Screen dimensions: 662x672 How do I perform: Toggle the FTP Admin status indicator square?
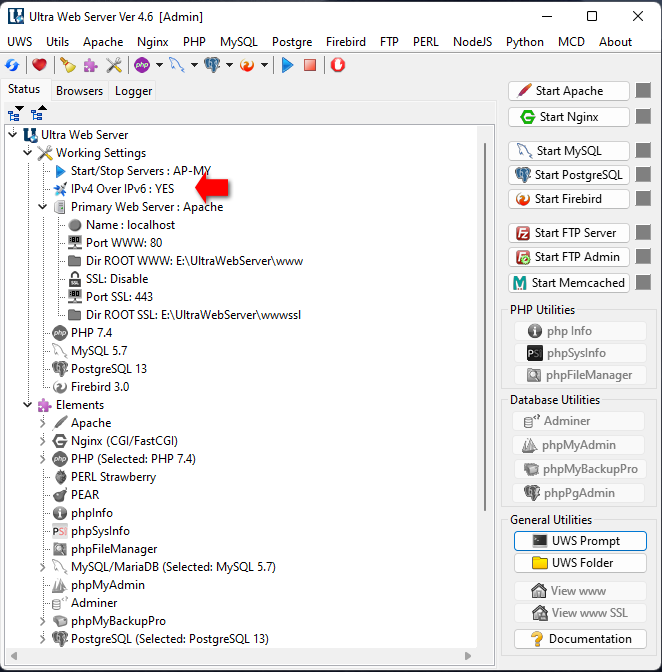tap(643, 257)
